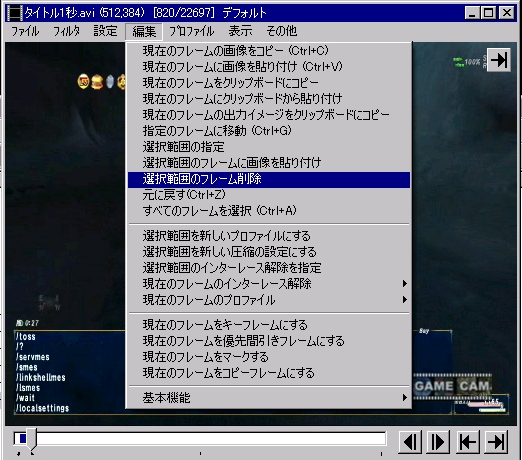The image size is (522, 460).
Task: Step back one frame with previous-frame button
Action: (x=410, y=442)
